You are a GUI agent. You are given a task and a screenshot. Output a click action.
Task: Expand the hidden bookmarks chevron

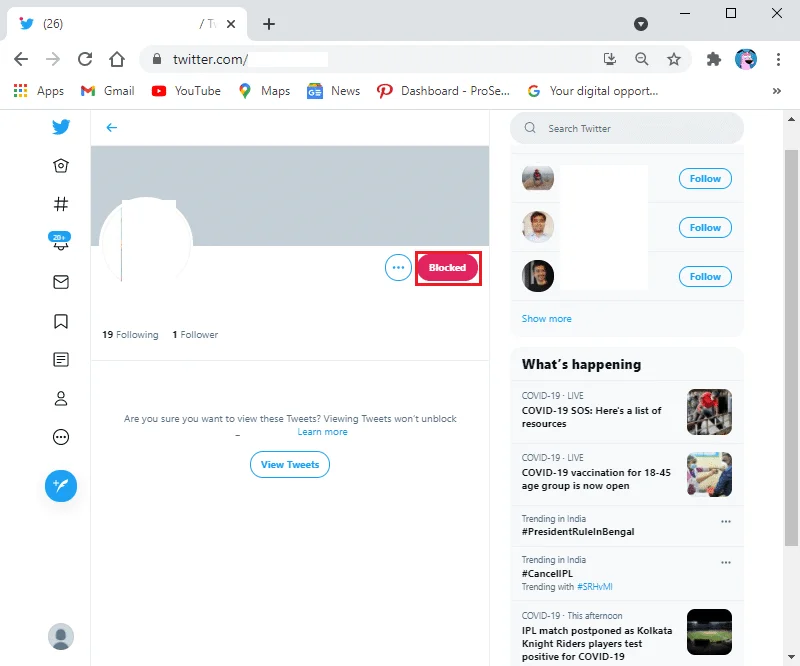(777, 91)
